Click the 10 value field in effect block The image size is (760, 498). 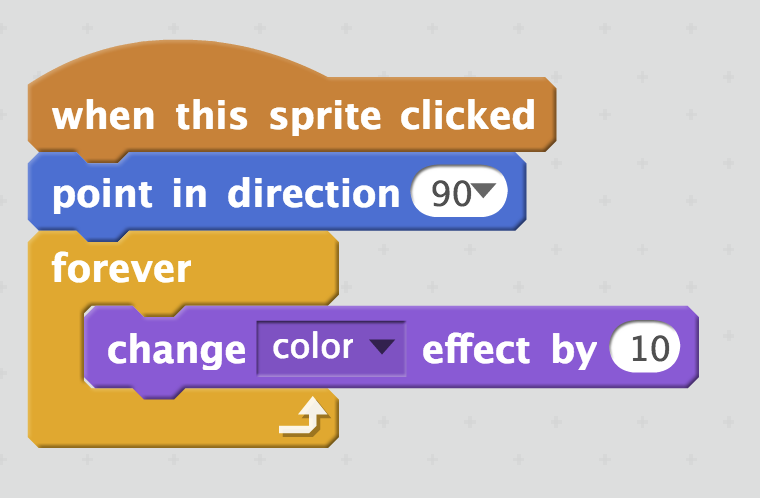[x=646, y=348]
